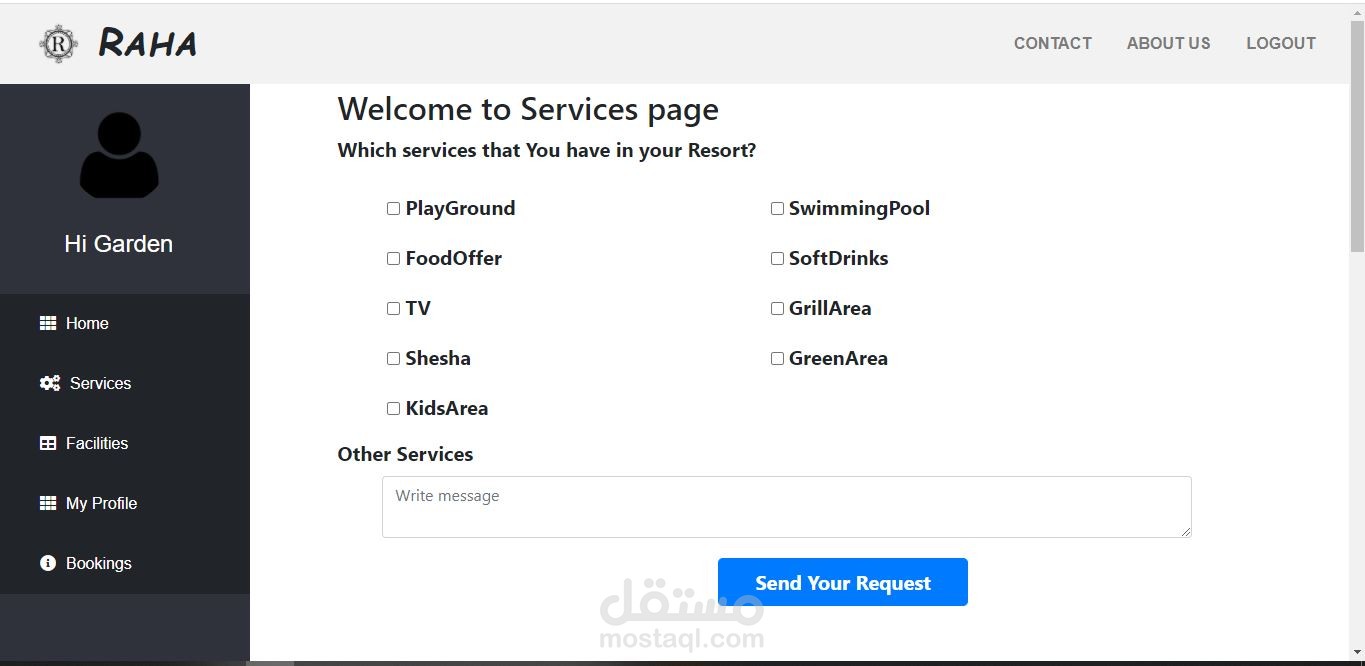Click the My Profile grid icon
The image size is (1365, 666).
pyautogui.click(x=48, y=503)
